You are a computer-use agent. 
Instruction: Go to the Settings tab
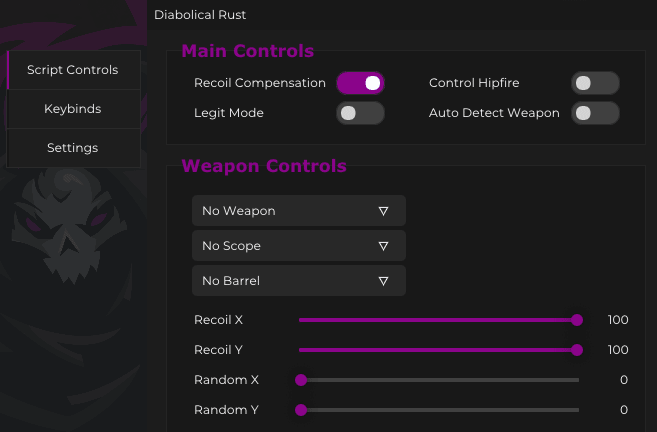[73, 148]
